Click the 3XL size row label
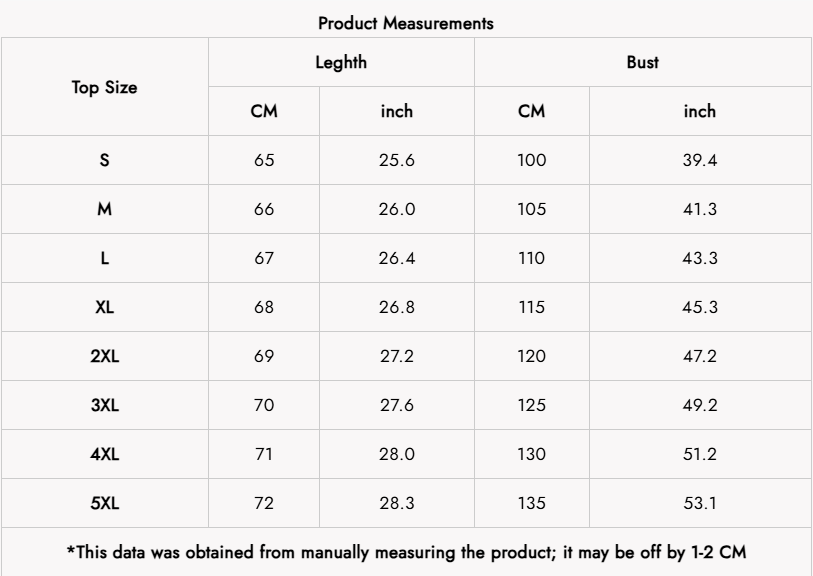Image resolution: width=813 pixels, height=576 pixels. point(104,403)
